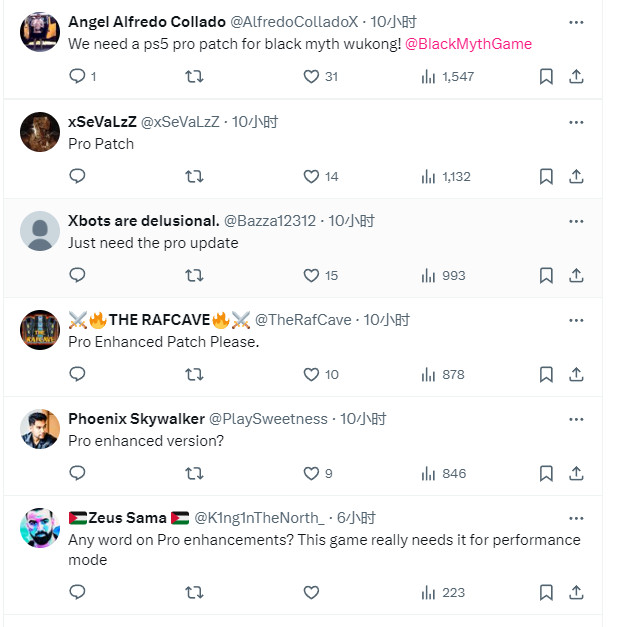Share Phoenix Skywalker's tweet
This screenshot has width=629, height=627.
[576, 473]
